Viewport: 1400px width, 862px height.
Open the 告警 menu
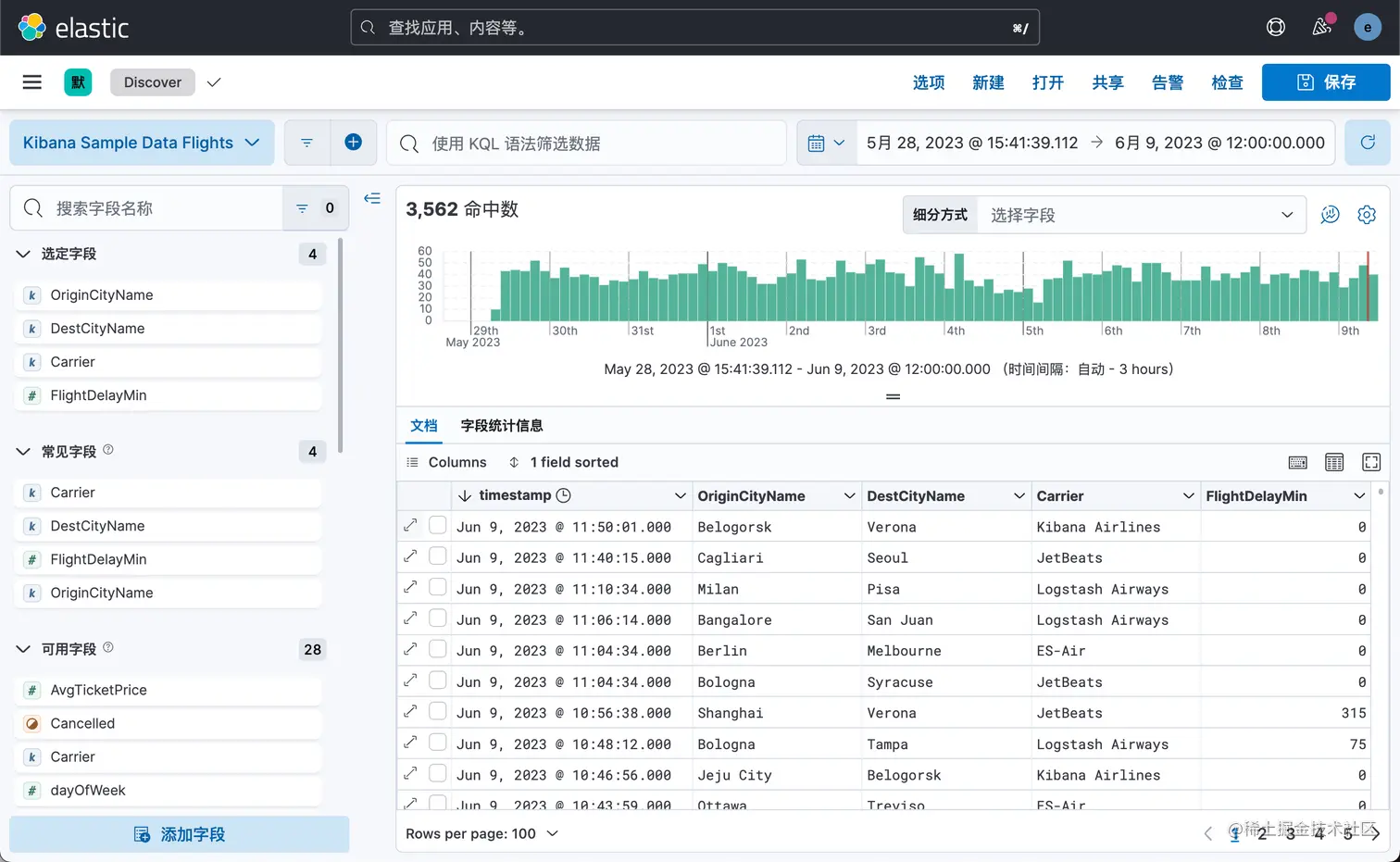click(1168, 82)
